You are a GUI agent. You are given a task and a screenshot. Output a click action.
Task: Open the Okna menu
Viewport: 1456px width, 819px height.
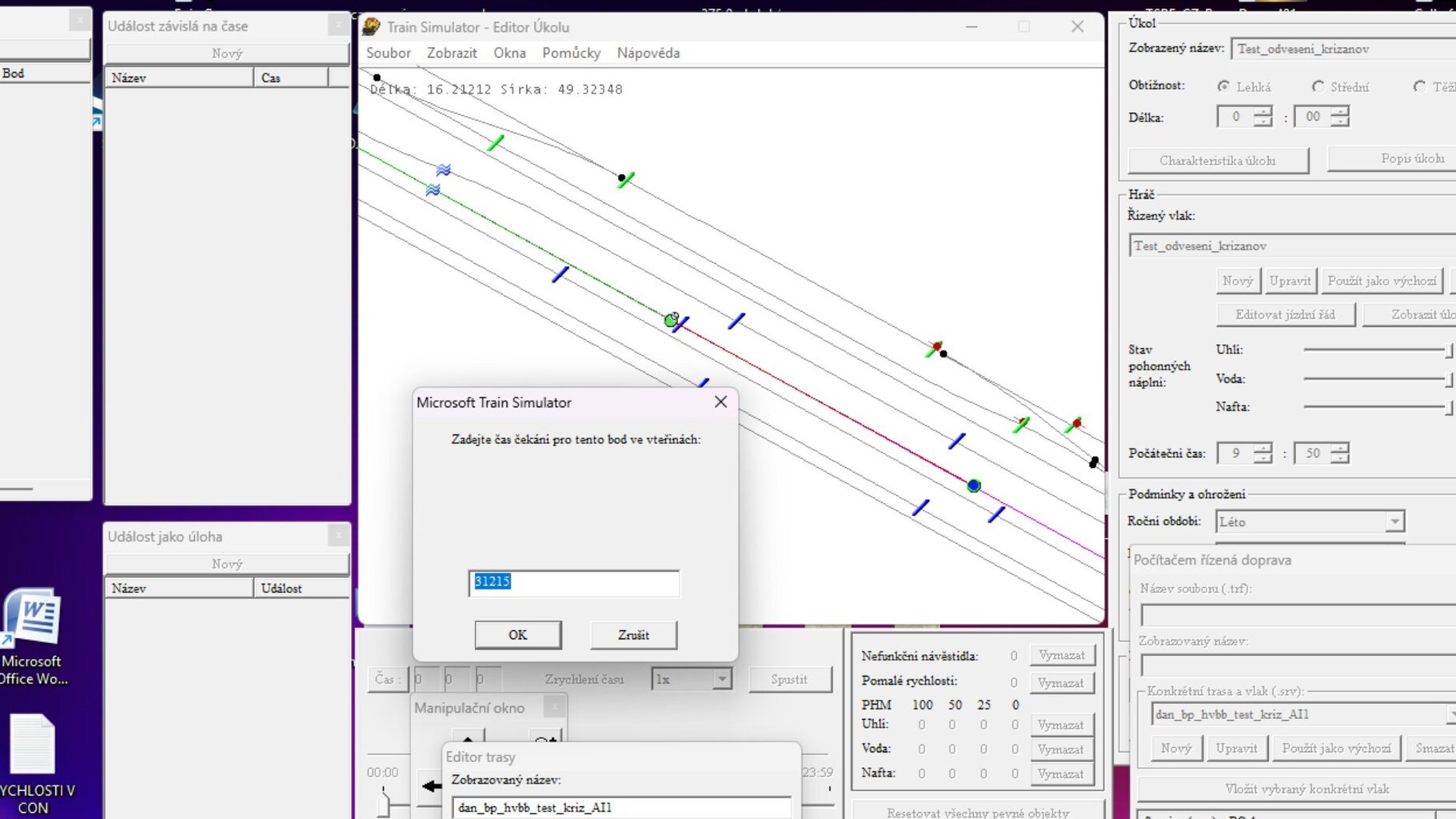pyautogui.click(x=509, y=53)
